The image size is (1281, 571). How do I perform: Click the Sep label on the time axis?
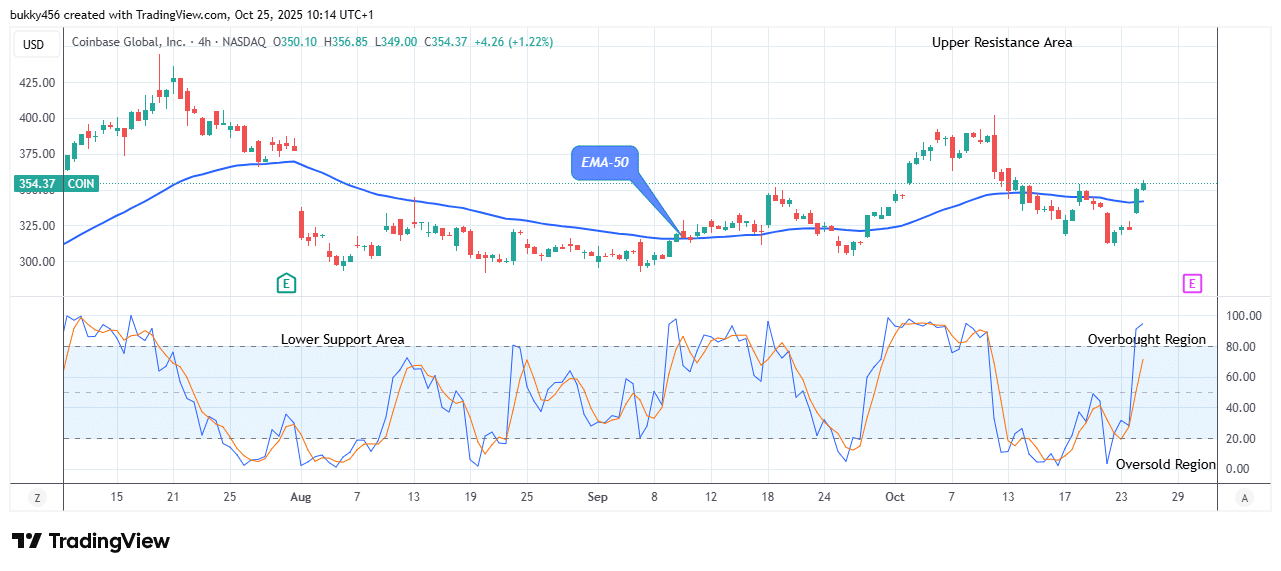tap(597, 497)
